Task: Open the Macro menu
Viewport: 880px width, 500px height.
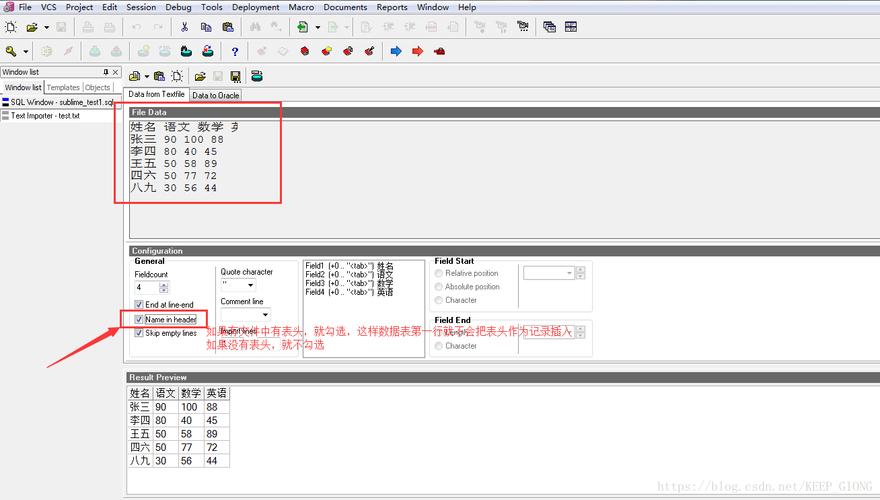Action: coord(301,7)
